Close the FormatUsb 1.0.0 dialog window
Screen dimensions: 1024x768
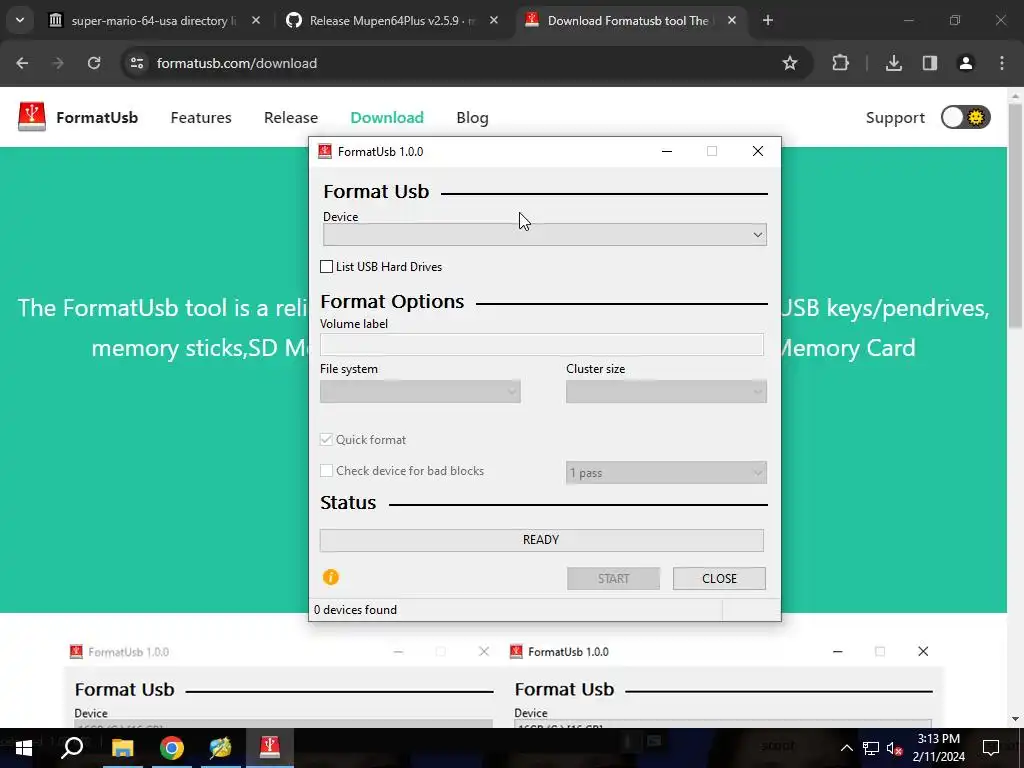tap(758, 152)
